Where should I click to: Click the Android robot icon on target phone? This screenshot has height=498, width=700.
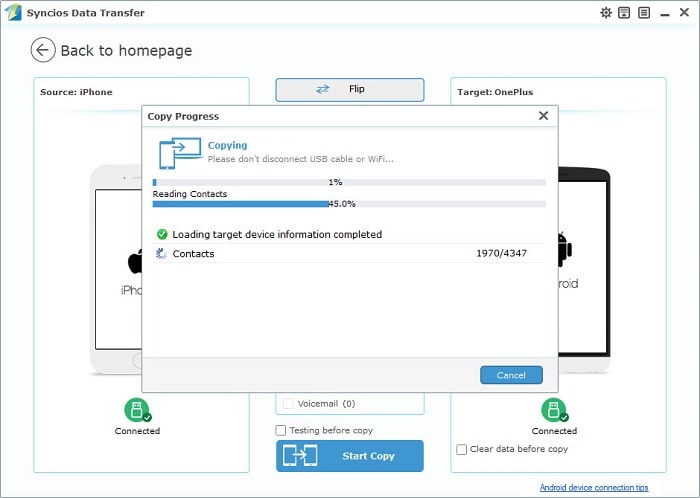pyautogui.click(x=565, y=249)
